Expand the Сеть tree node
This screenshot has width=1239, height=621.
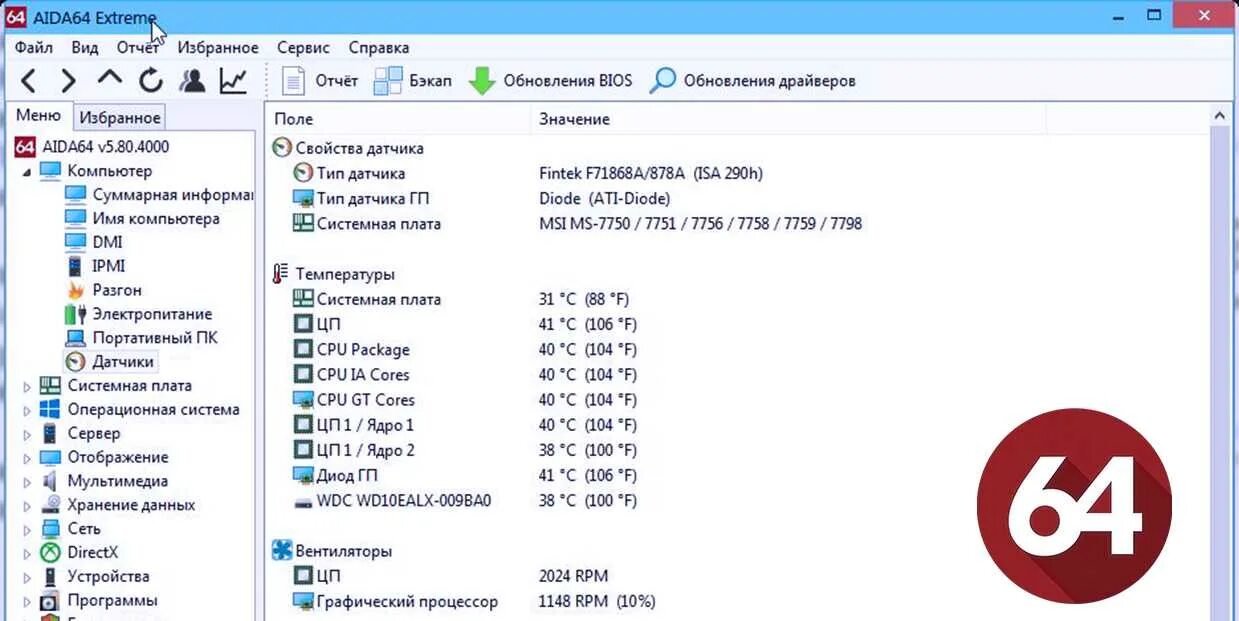[x=27, y=529]
